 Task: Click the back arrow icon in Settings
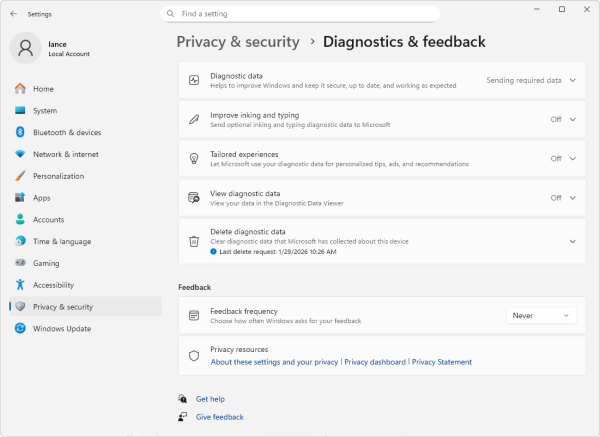point(13,14)
